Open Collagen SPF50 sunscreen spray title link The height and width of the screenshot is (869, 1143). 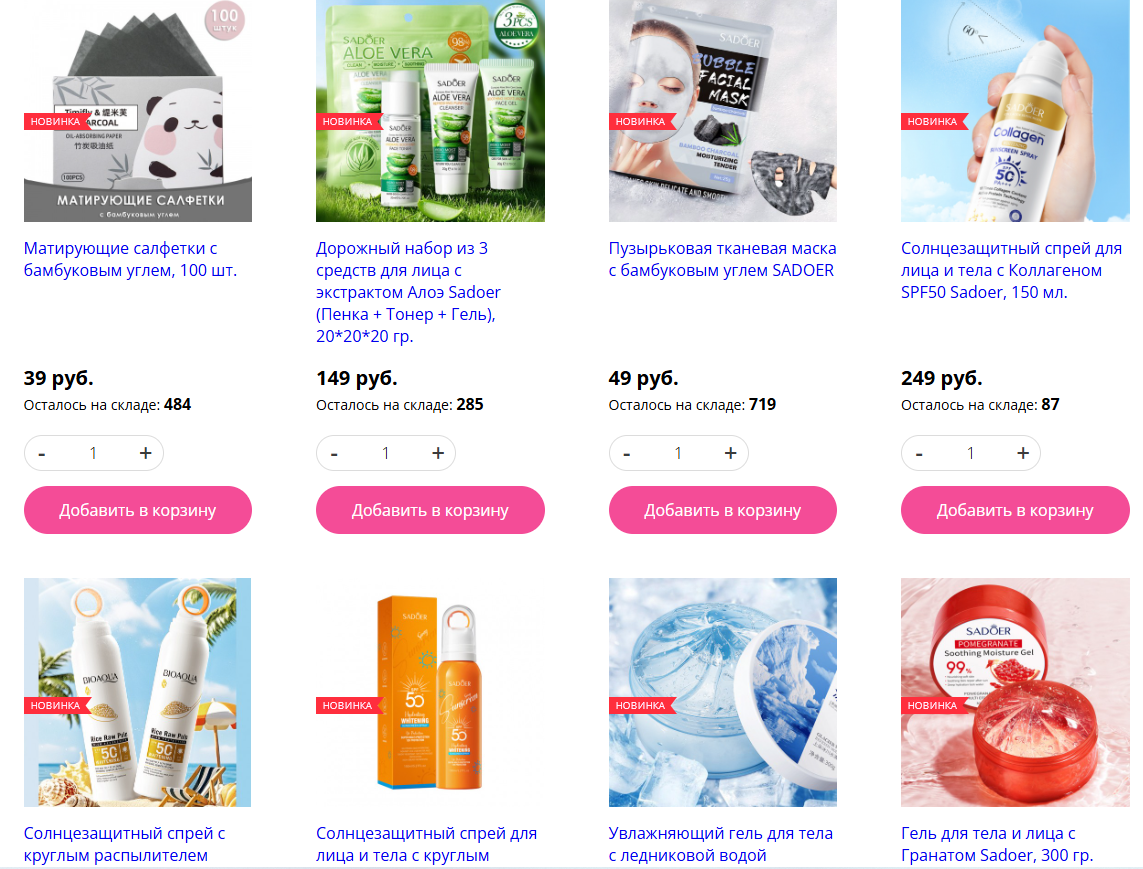point(1011,270)
